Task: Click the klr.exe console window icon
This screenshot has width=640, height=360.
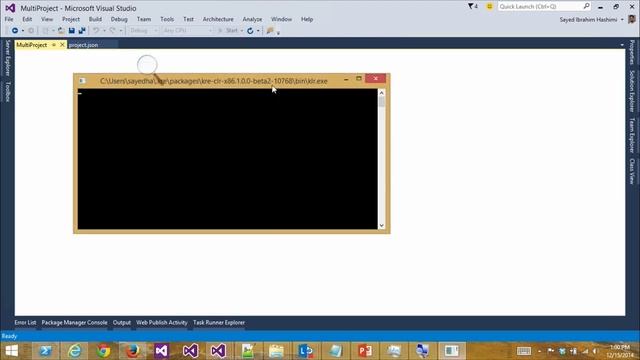Action: click(82, 81)
